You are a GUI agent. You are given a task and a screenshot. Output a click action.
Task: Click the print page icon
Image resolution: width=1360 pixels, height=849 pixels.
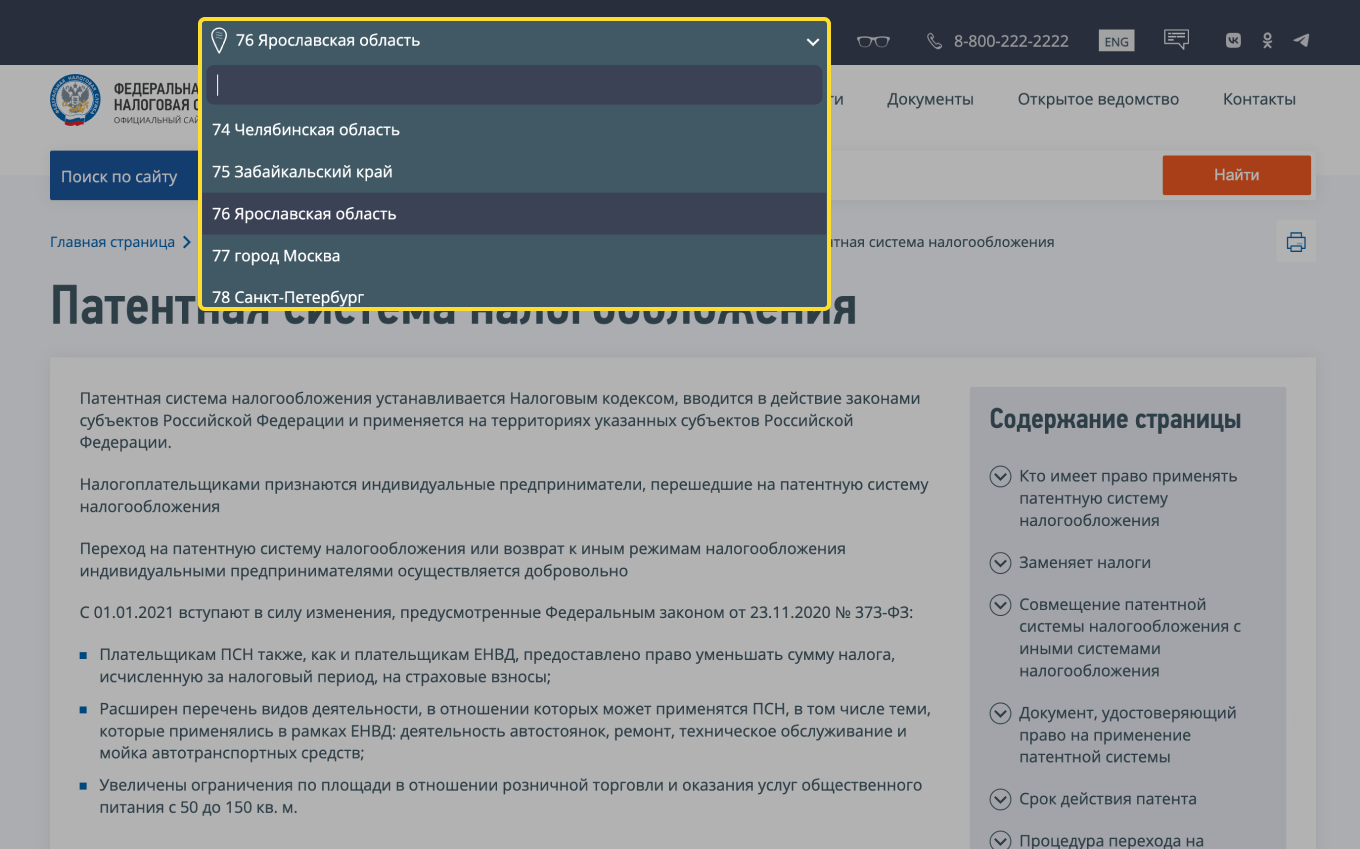[1295, 242]
